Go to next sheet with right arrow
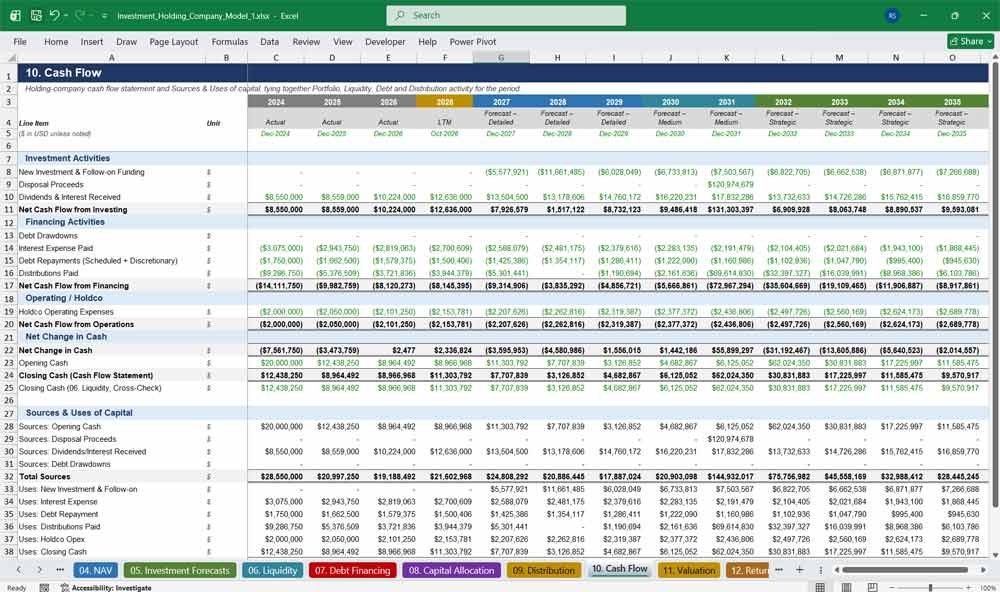 pos(40,570)
